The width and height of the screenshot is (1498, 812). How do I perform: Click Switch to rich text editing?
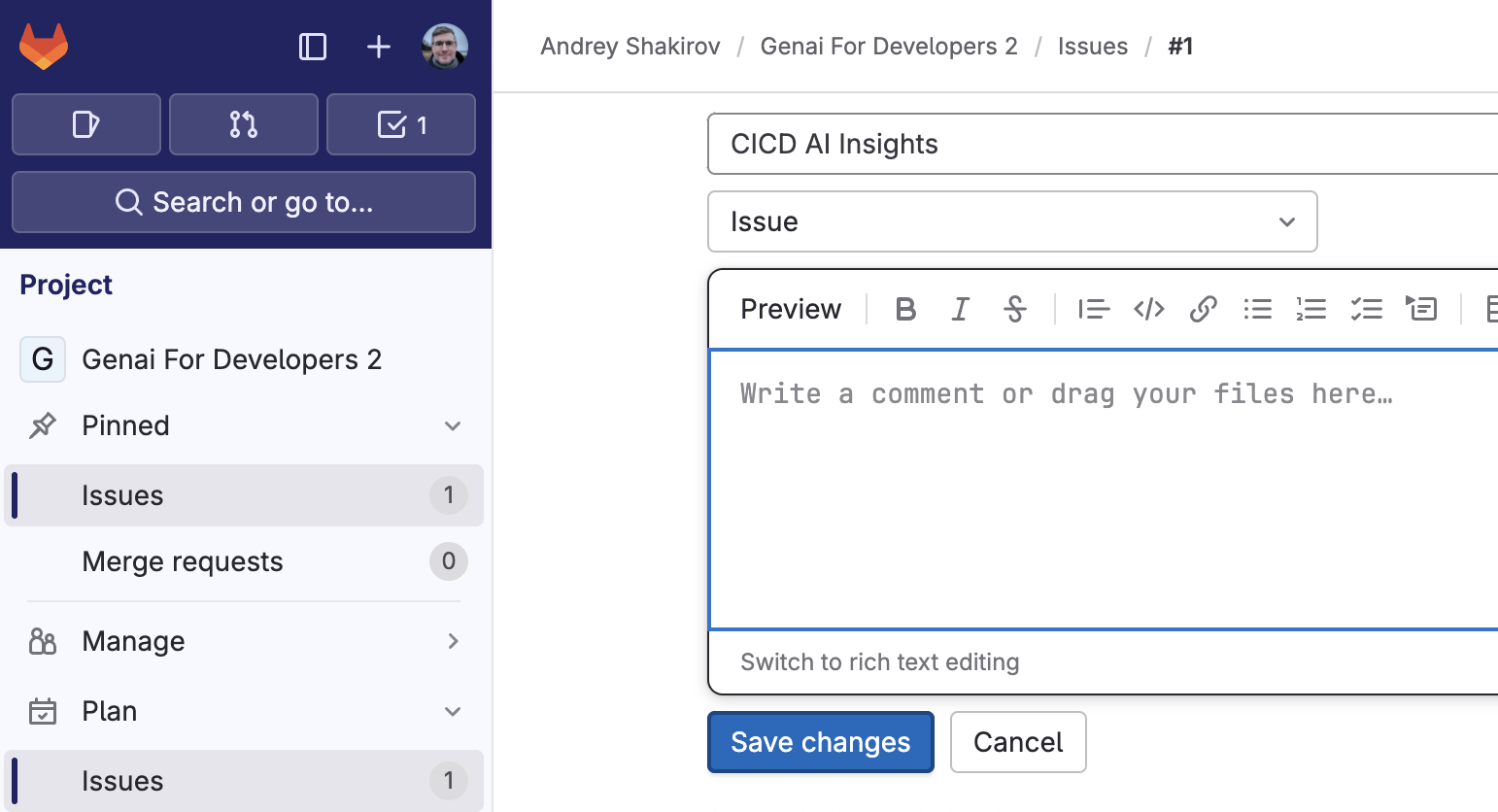(879, 662)
